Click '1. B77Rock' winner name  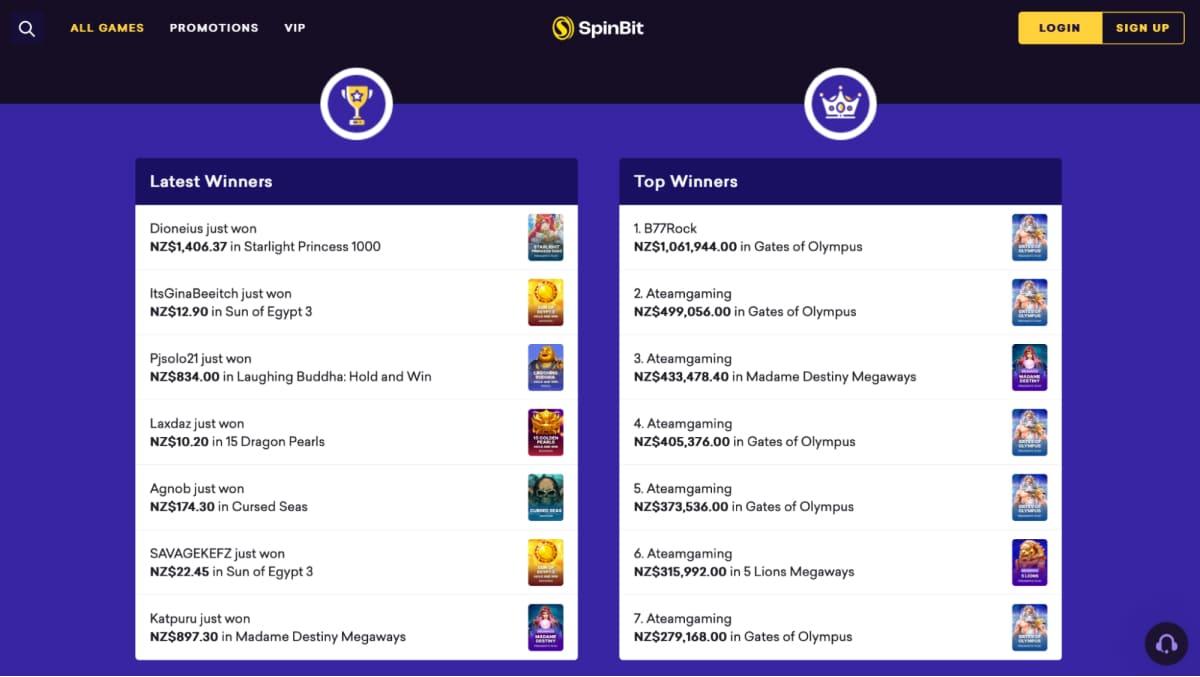[x=665, y=228]
